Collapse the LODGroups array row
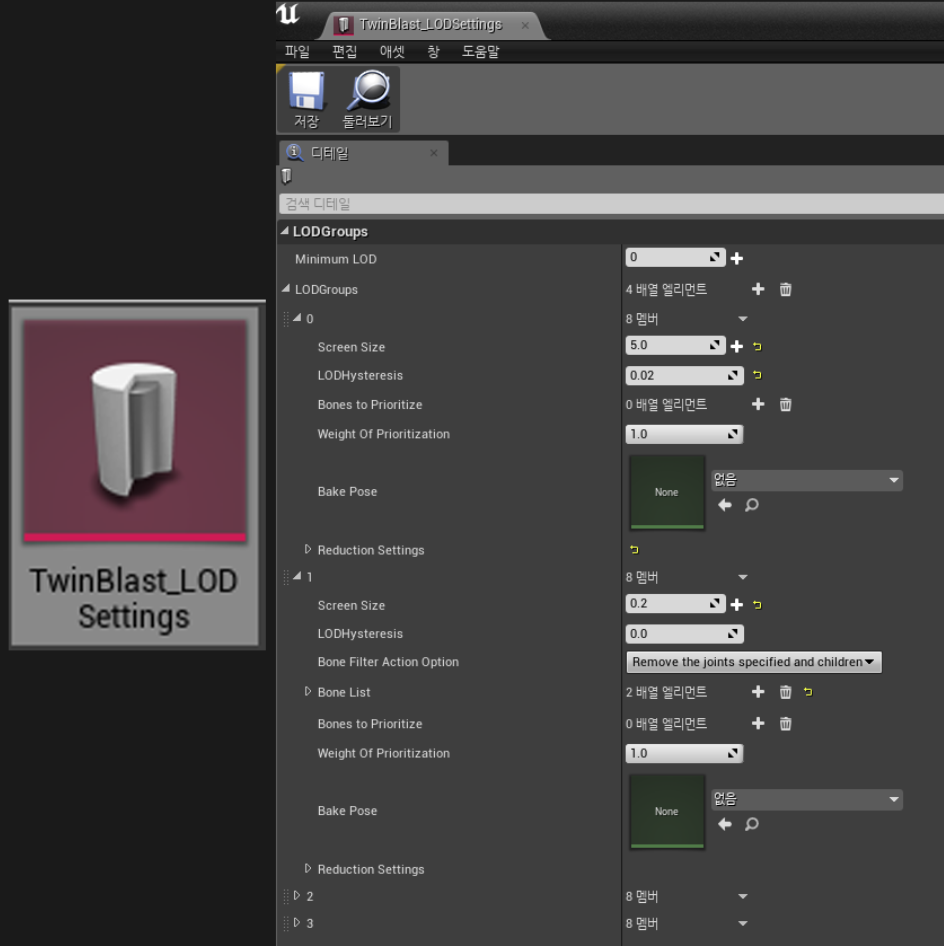 click(286, 289)
